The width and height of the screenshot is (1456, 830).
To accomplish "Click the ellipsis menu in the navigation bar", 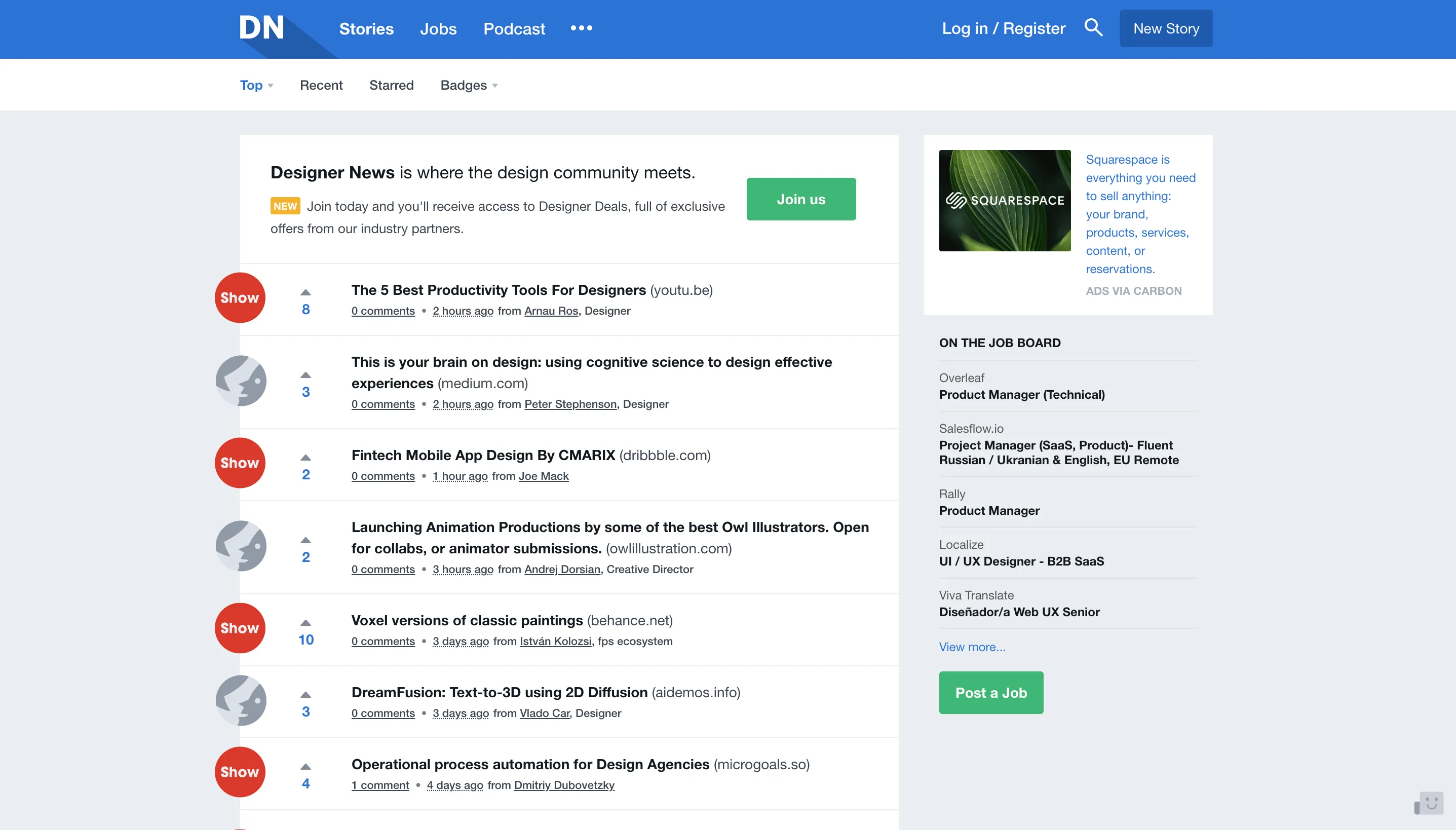I will (x=581, y=28).
